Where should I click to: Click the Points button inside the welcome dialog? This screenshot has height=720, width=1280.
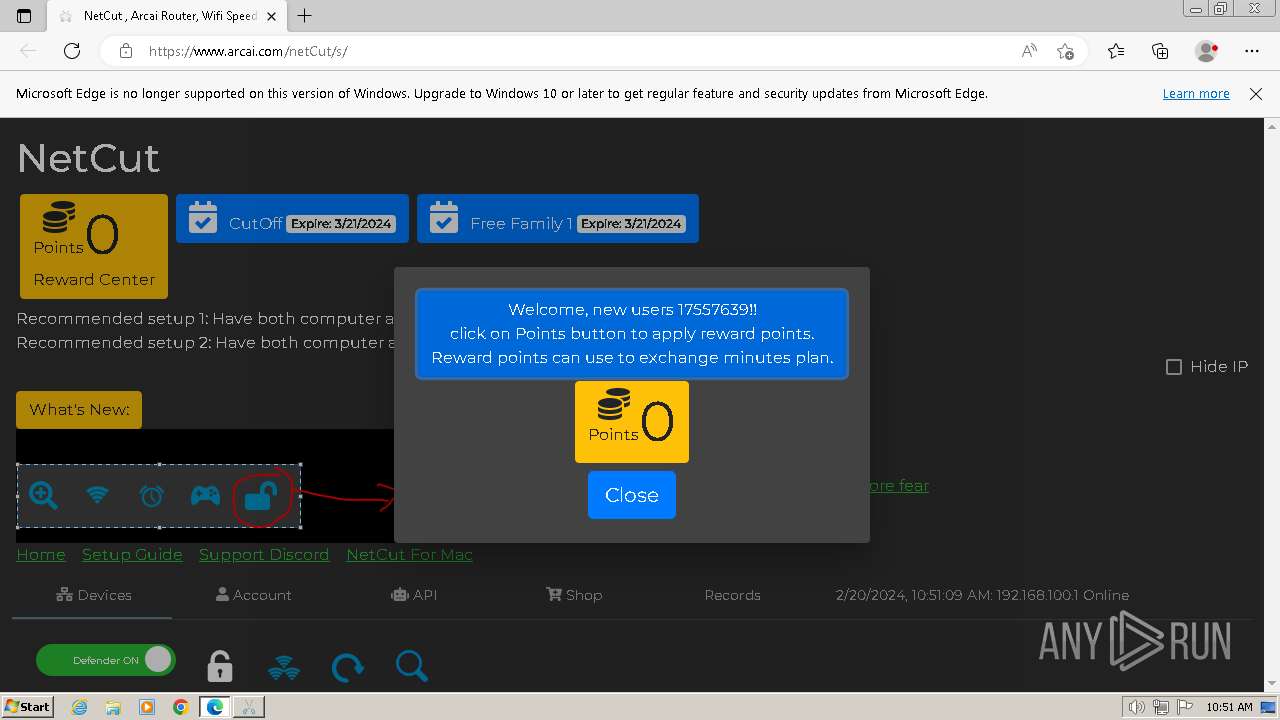(x=631, y=422)
